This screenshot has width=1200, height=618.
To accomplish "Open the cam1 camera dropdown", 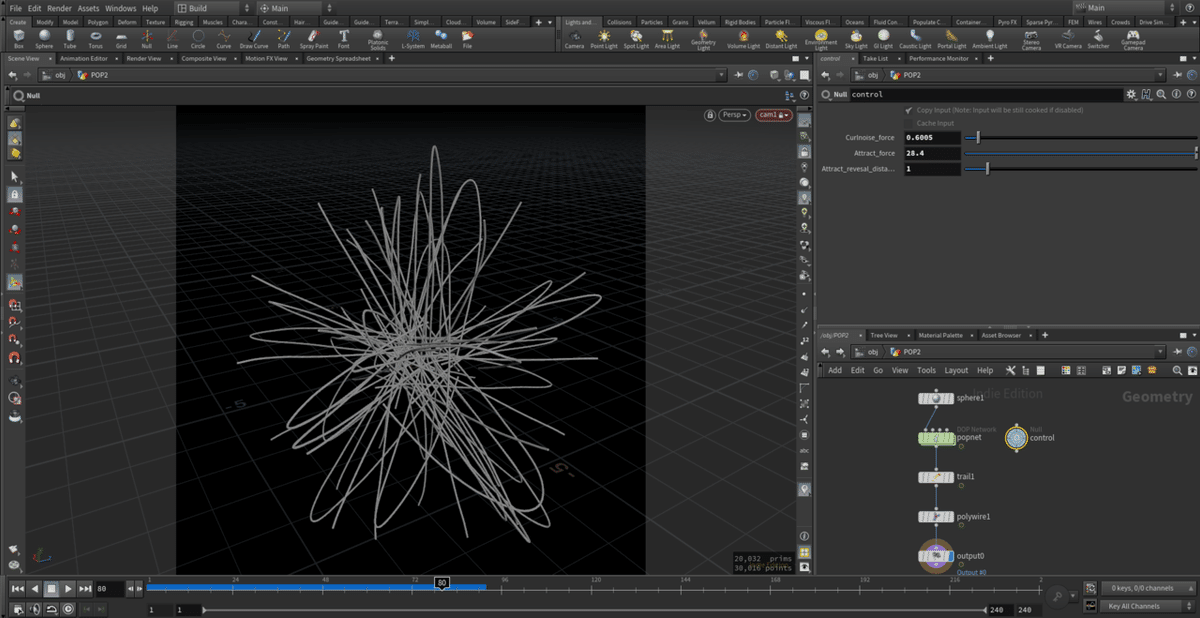I will [773, 115].
